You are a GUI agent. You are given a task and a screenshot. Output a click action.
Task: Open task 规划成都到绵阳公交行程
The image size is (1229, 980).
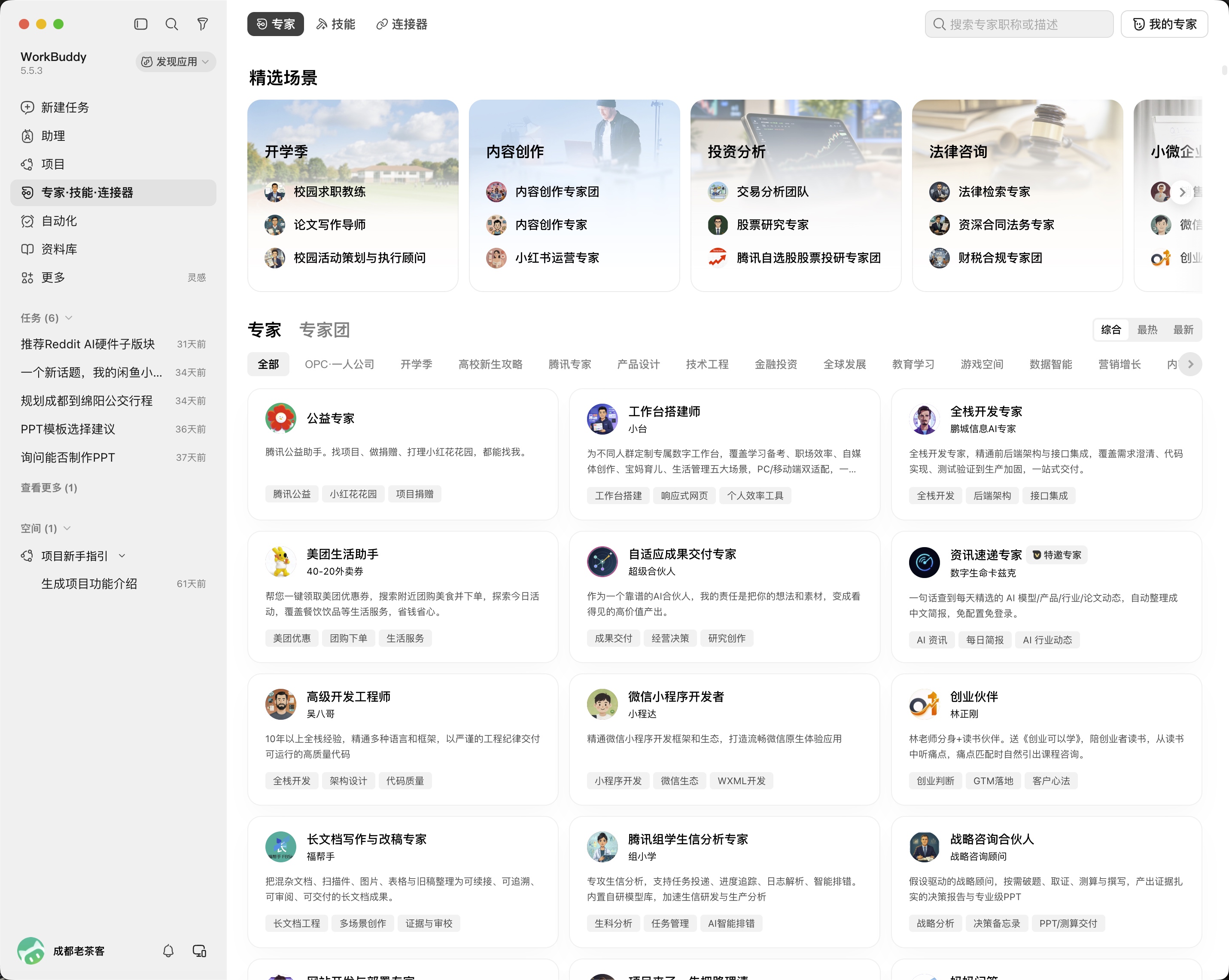pyautogui.click(x=113, y=401)
